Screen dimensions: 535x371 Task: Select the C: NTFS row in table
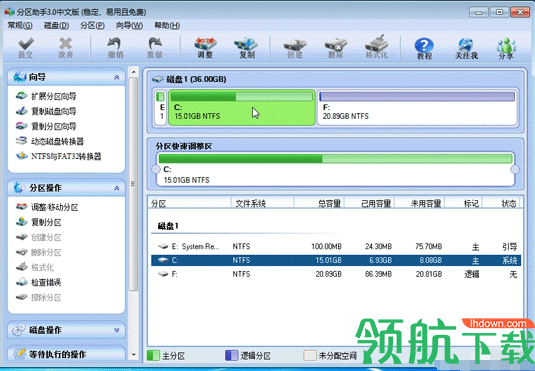(x=336, y=260)
